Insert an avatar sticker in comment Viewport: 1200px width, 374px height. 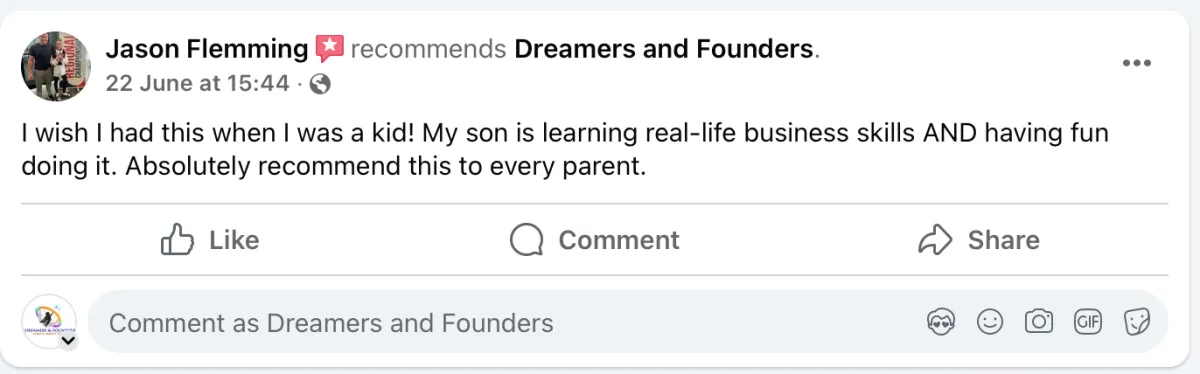point(941,322)
